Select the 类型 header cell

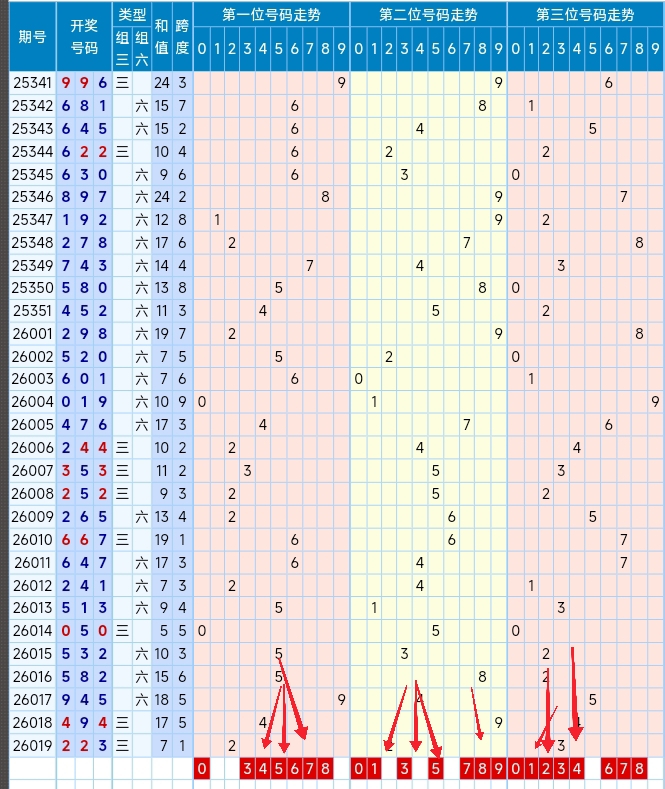(131, 15)
